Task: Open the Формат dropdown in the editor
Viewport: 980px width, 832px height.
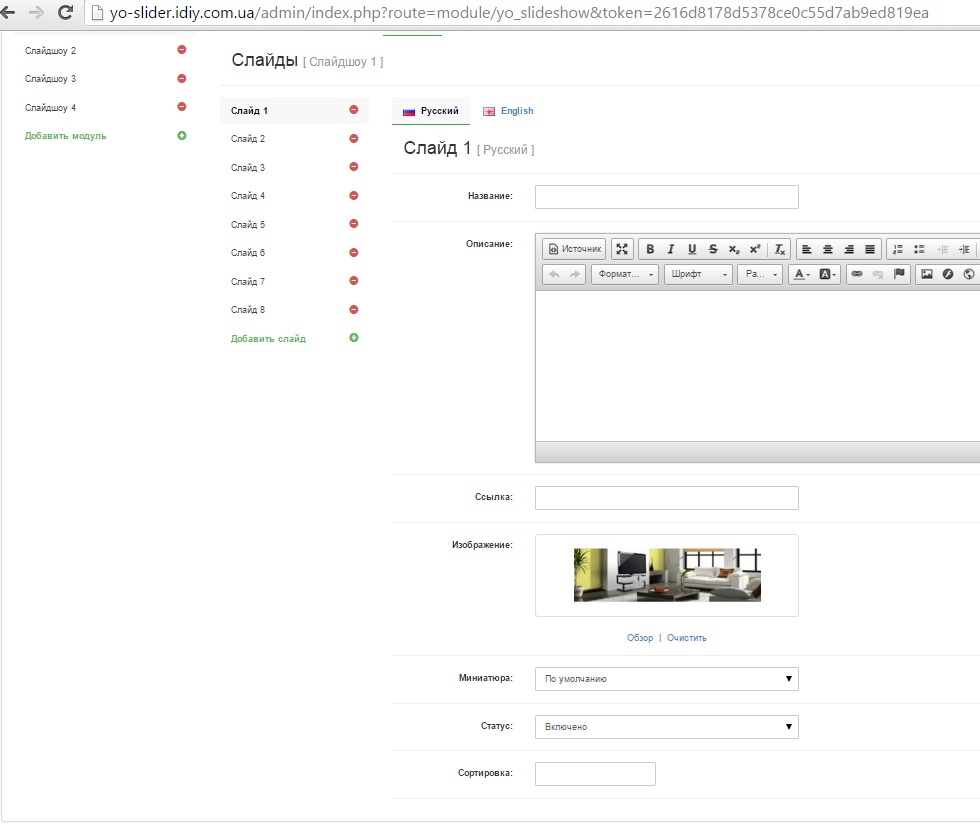Action: 625,274
